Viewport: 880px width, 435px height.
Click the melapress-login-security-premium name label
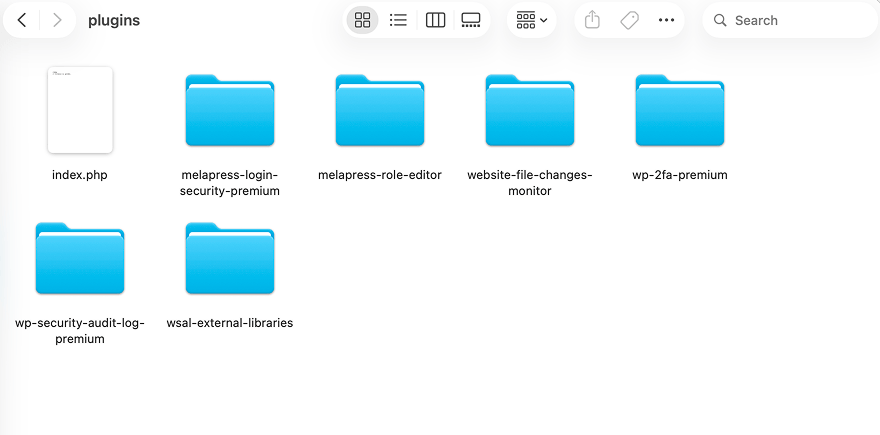coord(230,183)
